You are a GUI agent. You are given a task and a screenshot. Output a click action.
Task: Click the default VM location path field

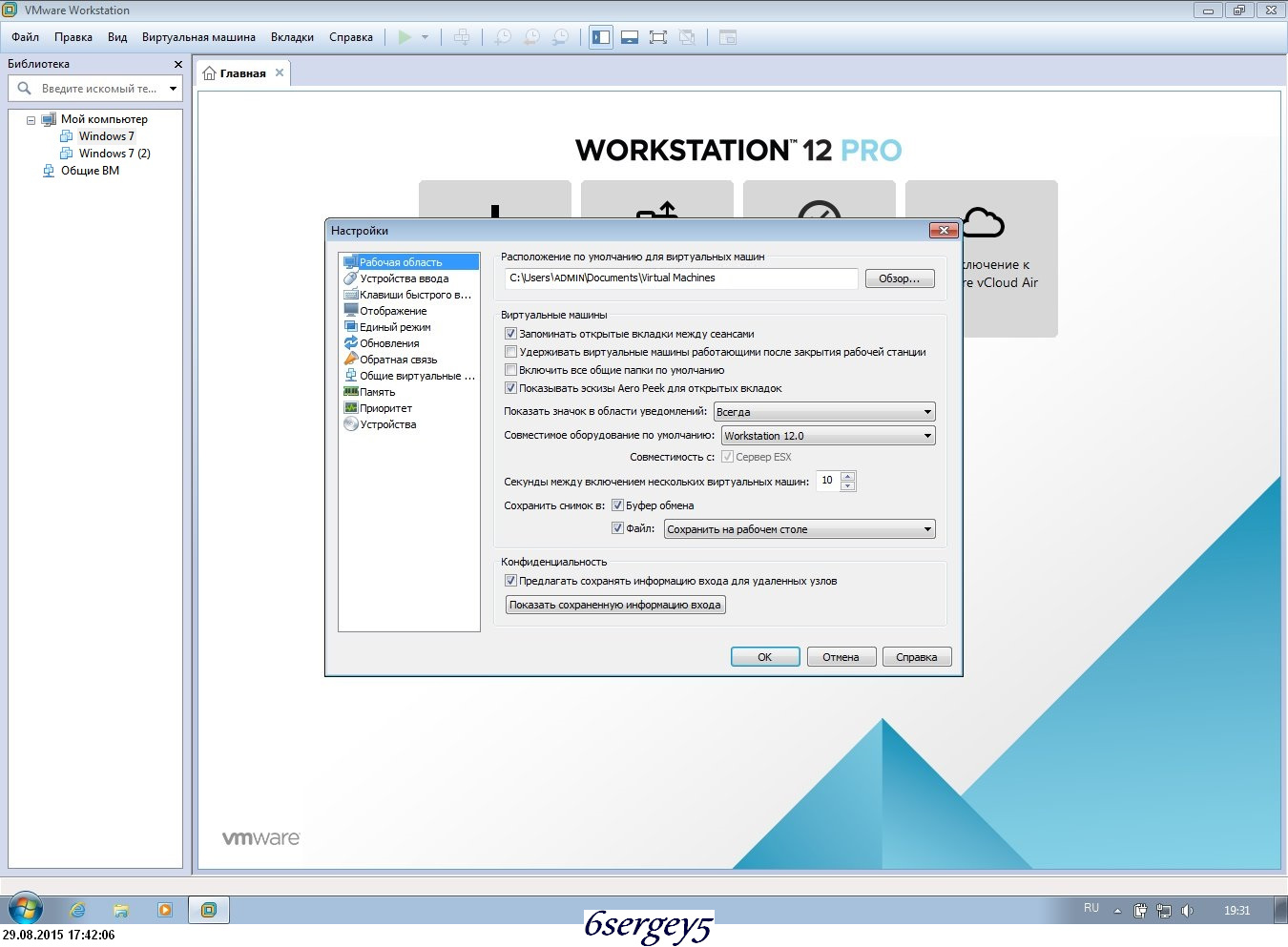pyautogui.click(x=681, y=278)
